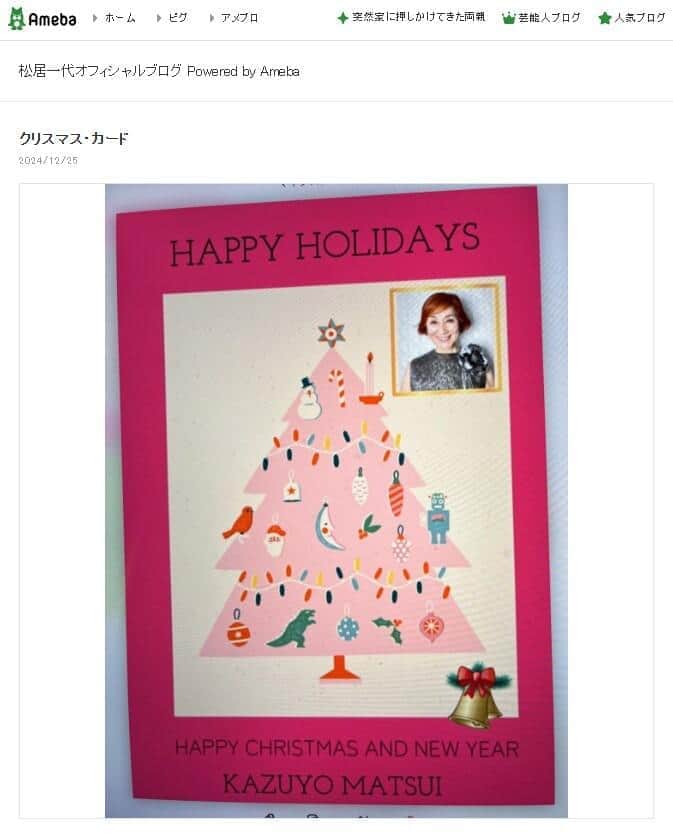Viewport: 673px width, 835px height.
Task: Open the ピグ menu link
Action: tap(178, 18)
